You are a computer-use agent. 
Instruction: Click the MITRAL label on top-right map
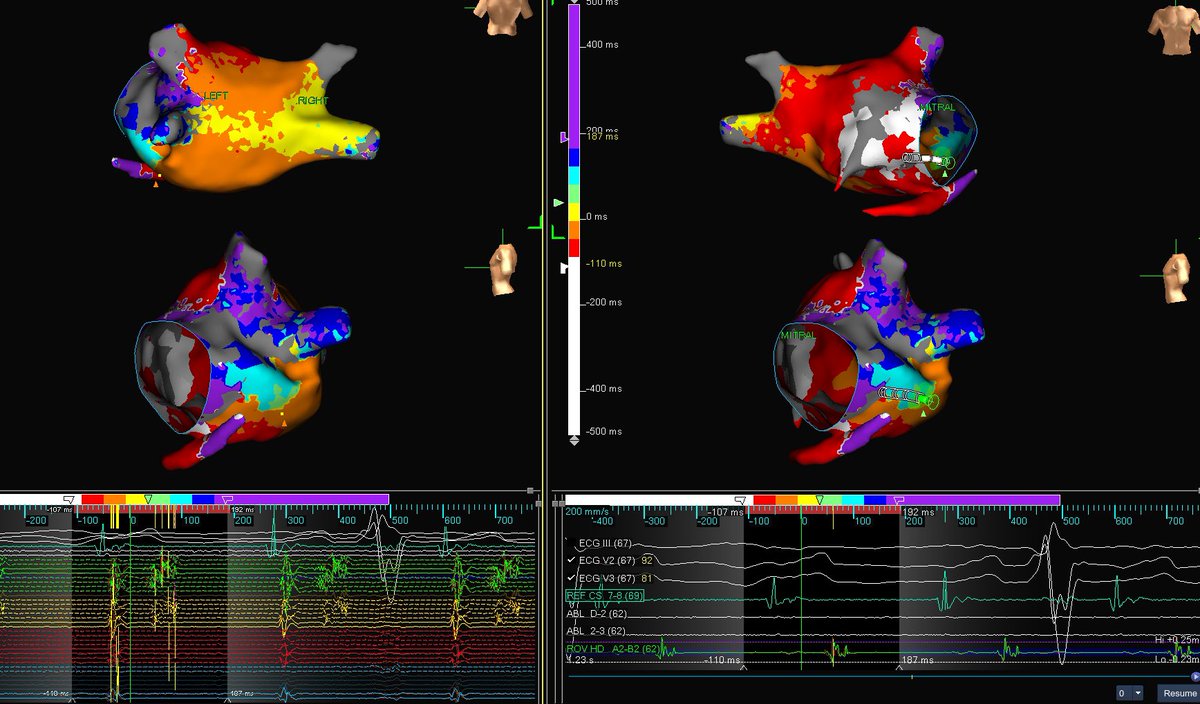[x=938, y=106]
